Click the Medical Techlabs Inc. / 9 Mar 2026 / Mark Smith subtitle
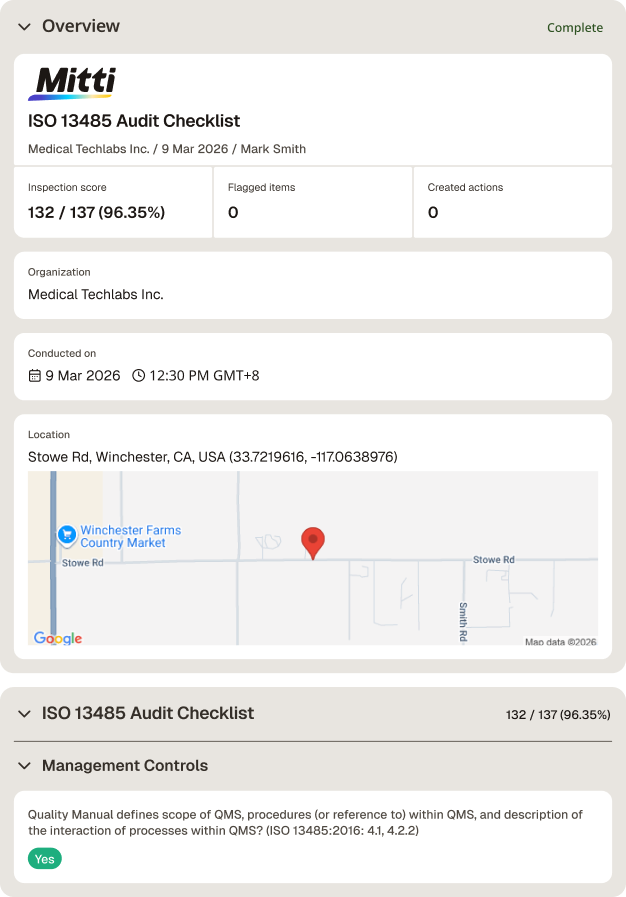Screen dimensions: 626x897 (x=167, y=149)
